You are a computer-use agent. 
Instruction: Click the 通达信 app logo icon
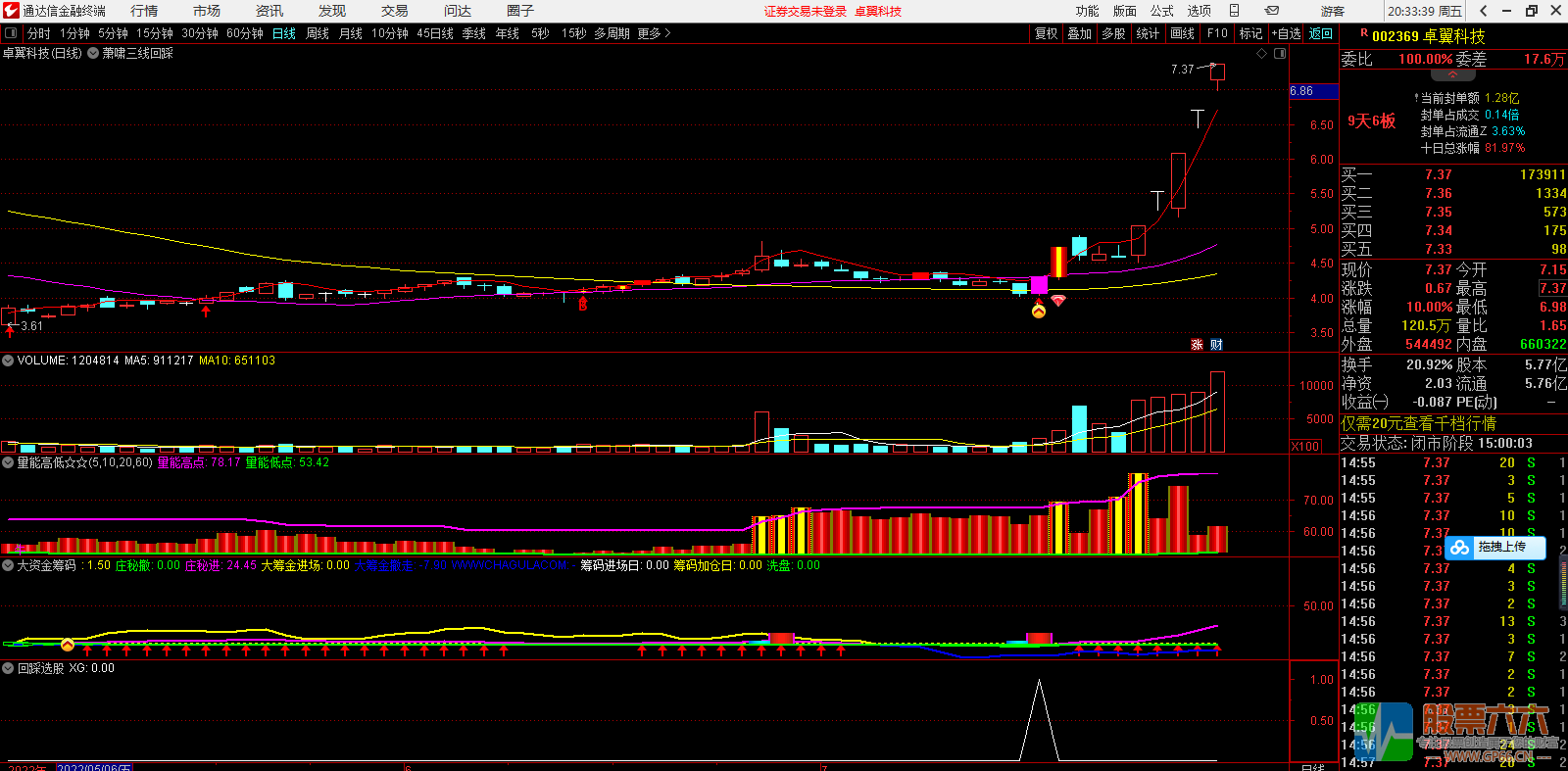pos(11,11)
